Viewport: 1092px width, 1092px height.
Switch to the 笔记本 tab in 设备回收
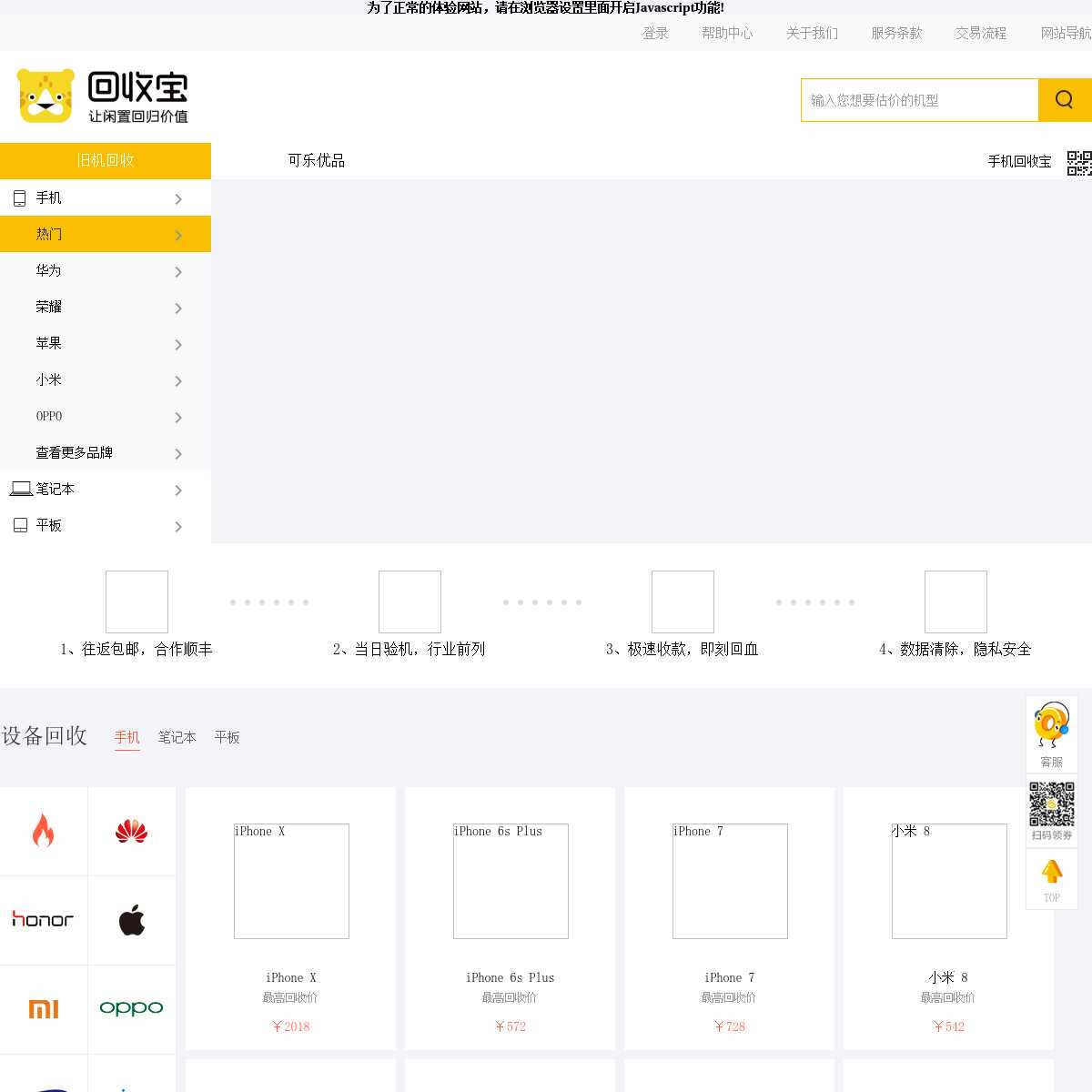tap(177, 737)
